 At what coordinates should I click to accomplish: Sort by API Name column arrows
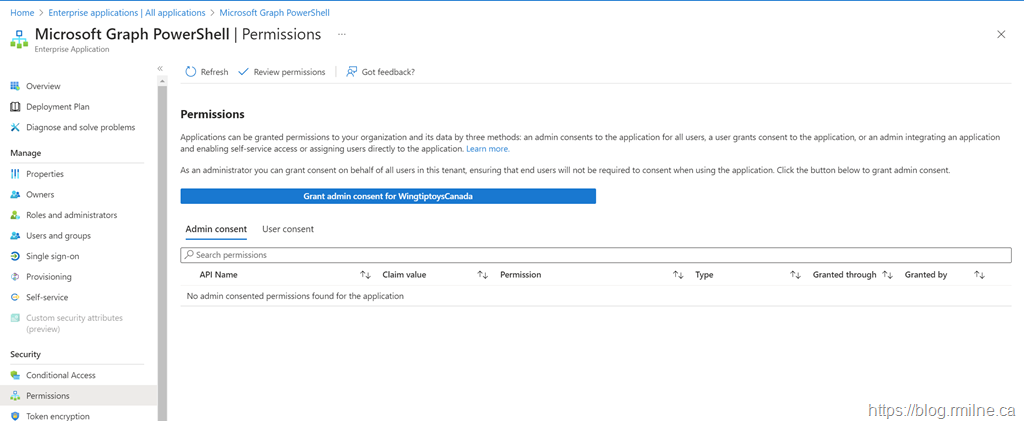[x=365, y=274]
